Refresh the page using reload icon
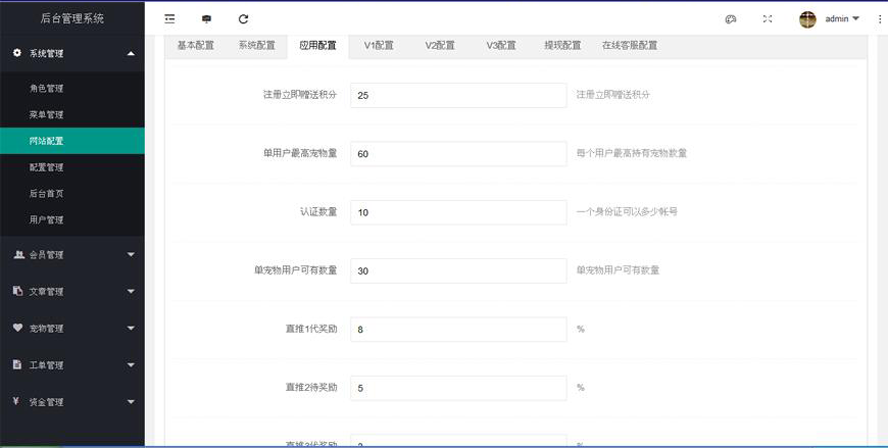The image size is (888, 448). tap(243, 19)
